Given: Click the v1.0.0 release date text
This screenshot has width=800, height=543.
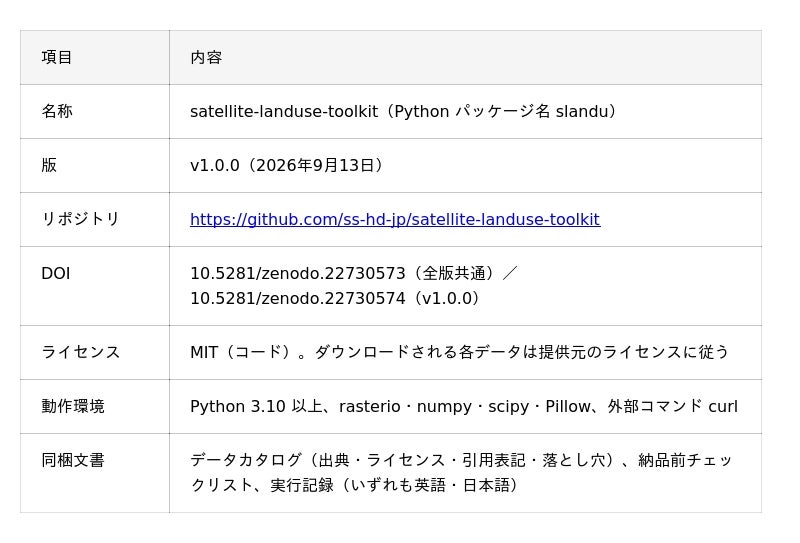Looking at the screenshot, I should [x=287, y=165].
